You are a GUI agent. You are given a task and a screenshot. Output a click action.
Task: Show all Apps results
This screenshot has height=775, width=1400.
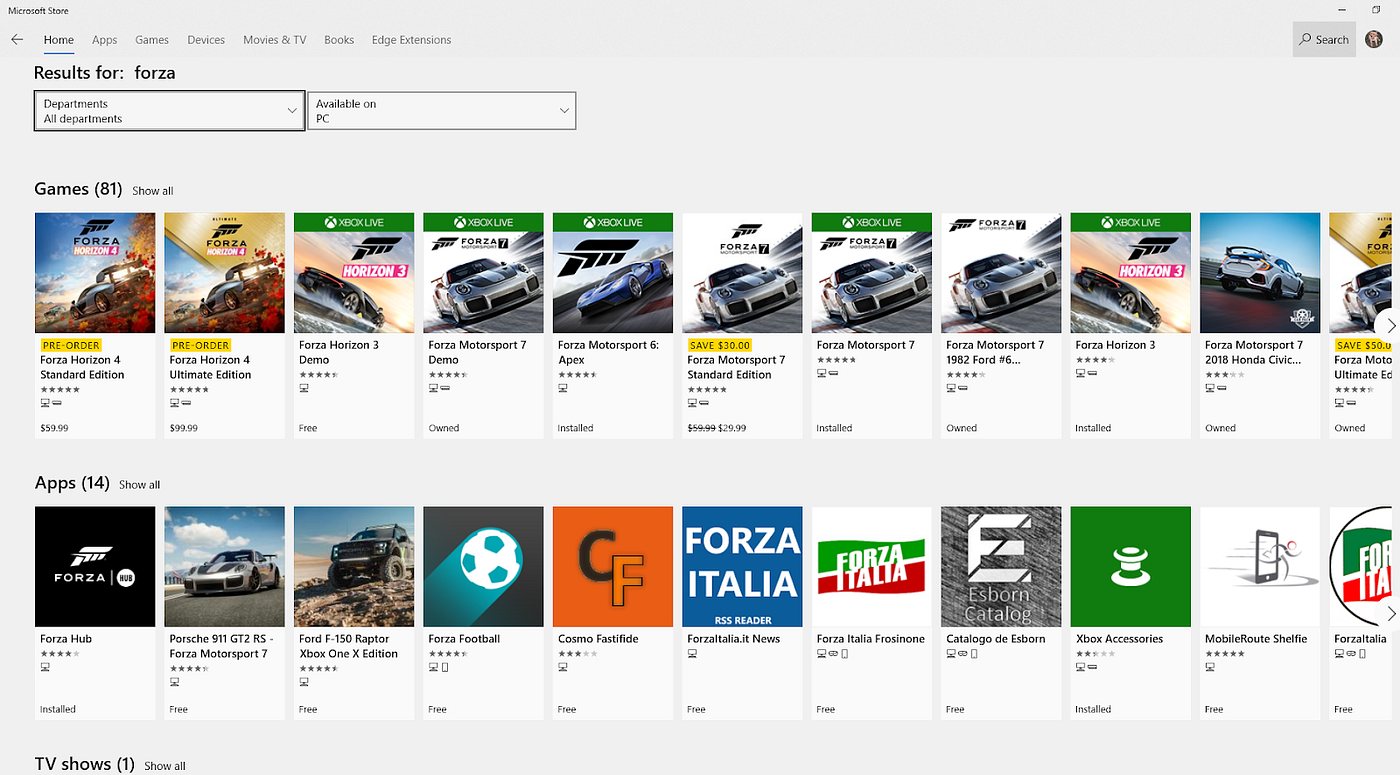pos(139,485)
